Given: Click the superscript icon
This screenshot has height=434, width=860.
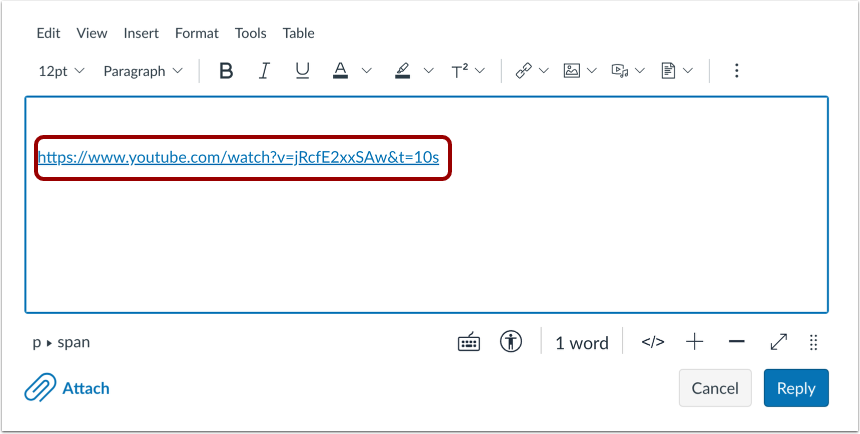Looking at the screenshot, I should click(460, 71).
